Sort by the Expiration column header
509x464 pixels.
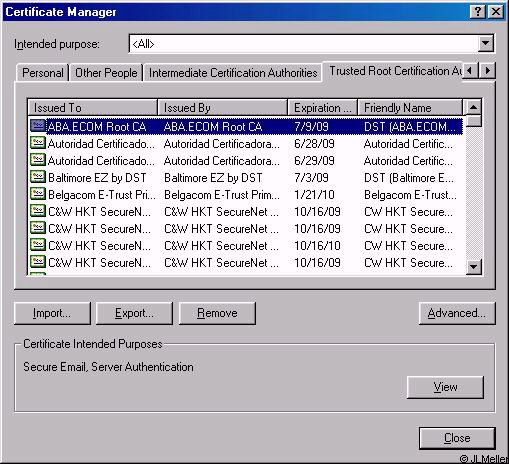pyautogui.click(x=322, y=108)
